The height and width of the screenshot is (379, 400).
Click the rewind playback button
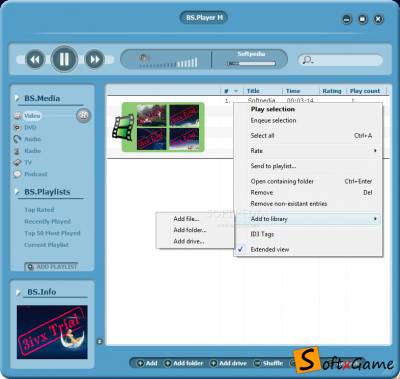[35, 60]
